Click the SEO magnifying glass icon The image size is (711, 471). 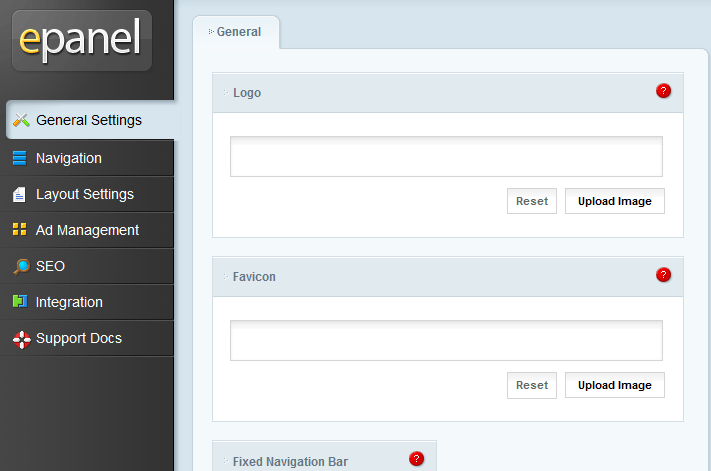[21, 267]
